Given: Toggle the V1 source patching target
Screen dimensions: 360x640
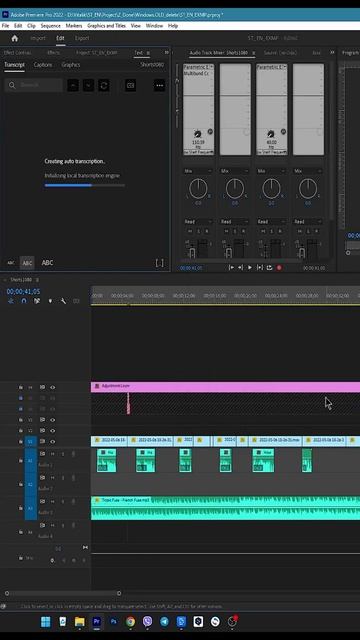Looking at the screenshot, I should click(31, 441).
